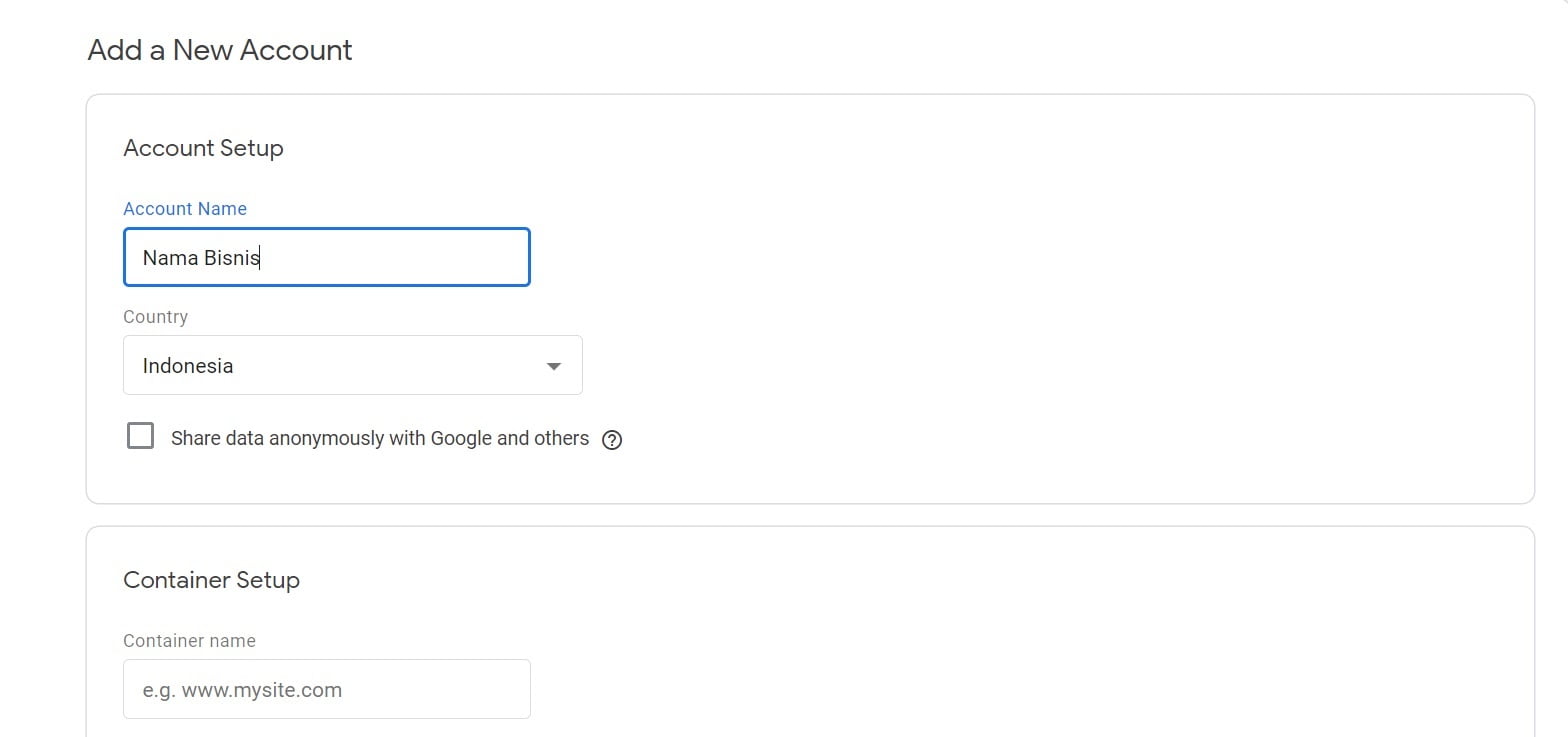Click the Country dropdown arrow

(x=553, y=366)
